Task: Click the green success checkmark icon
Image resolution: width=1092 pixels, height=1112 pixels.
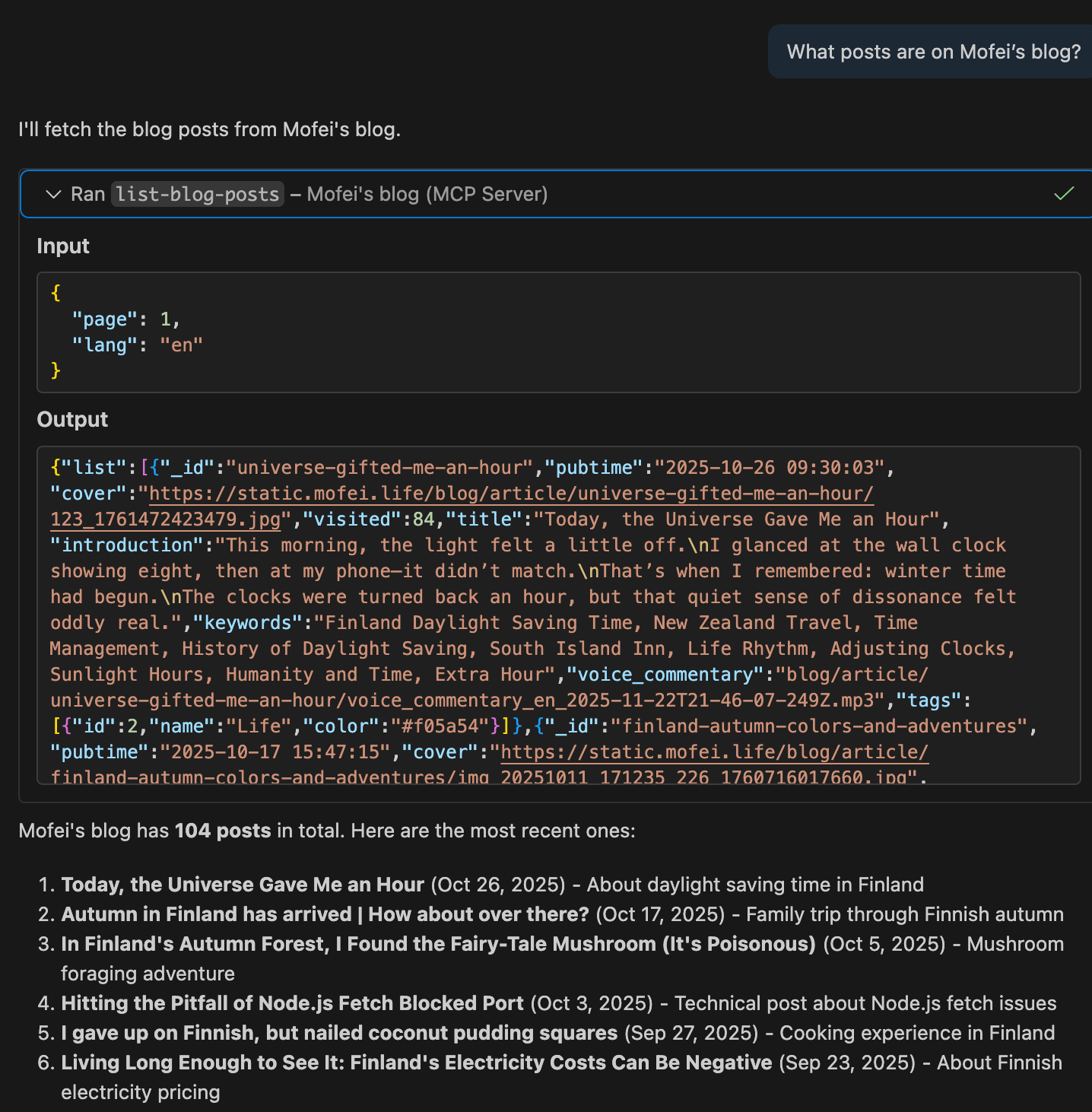Action: pyautogui.click(x=1064, y=194)
